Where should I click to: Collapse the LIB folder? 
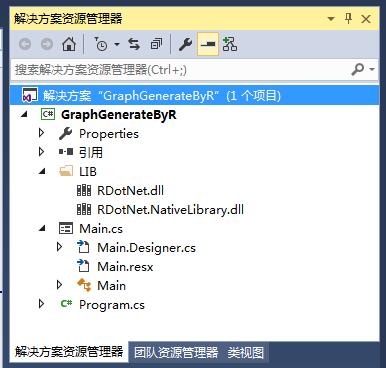tap(42, 172)
